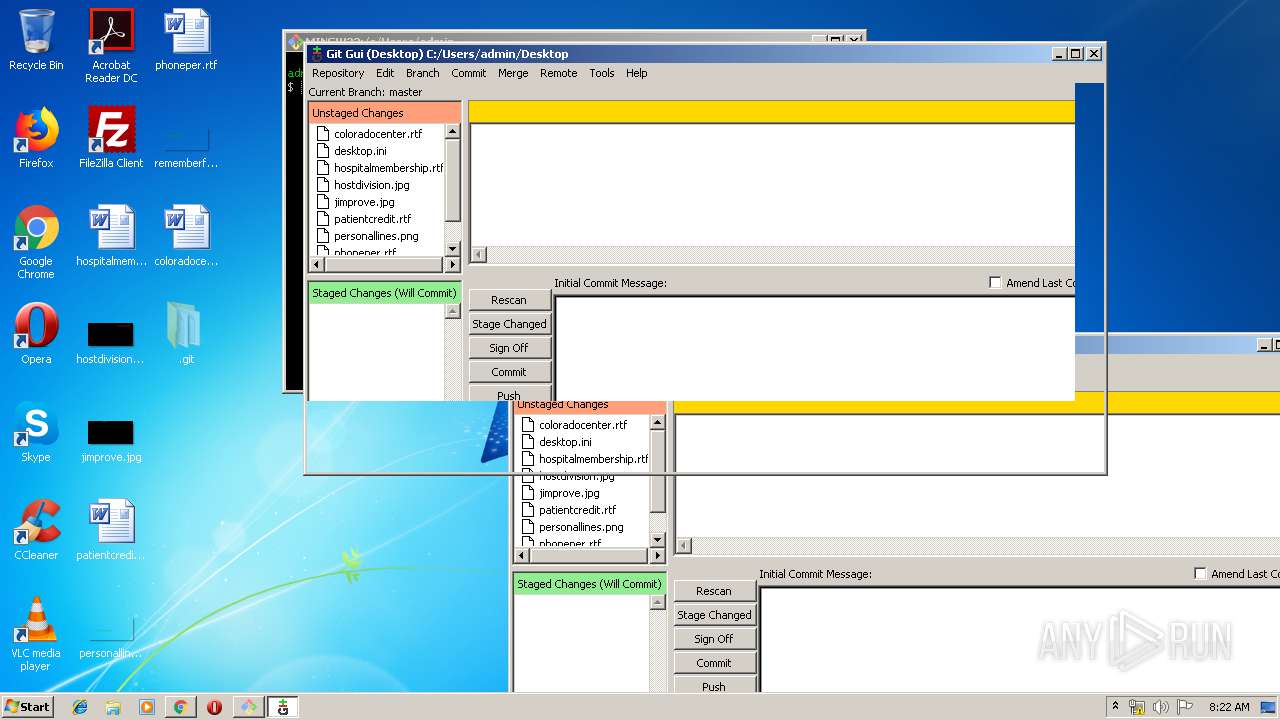Click scroll-down arrow of front Unstaged Changes list
The height and width of the screenshot is (720, 1280).
pos(452,249)
